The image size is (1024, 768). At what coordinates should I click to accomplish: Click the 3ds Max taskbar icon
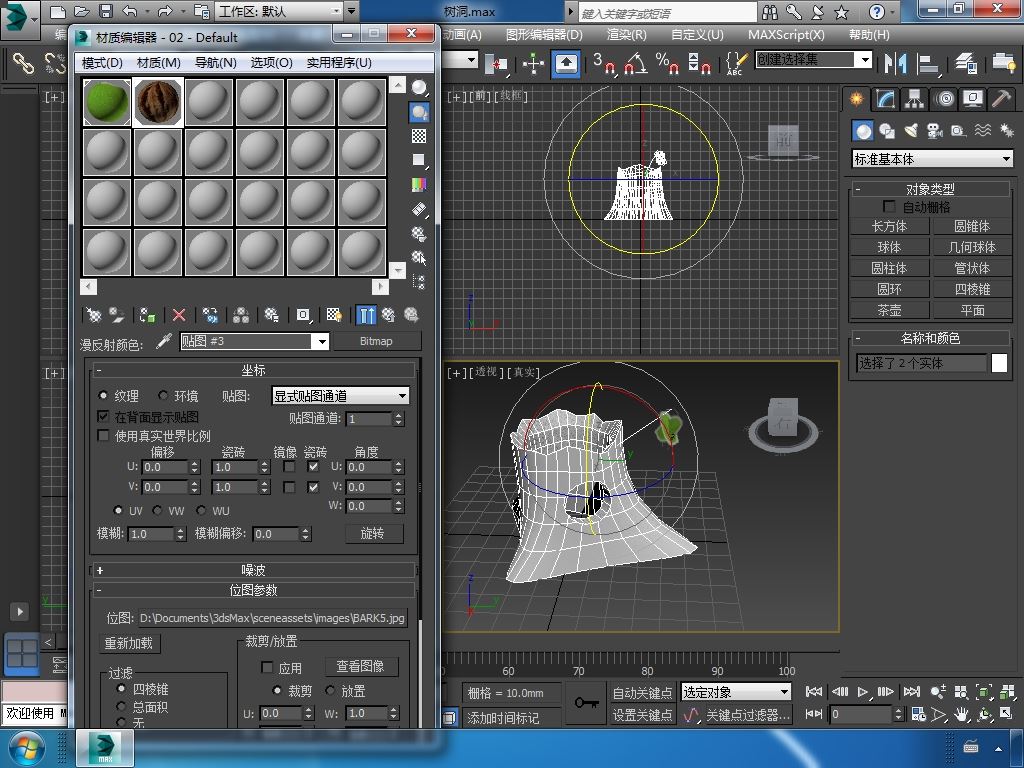pos(105,748)
